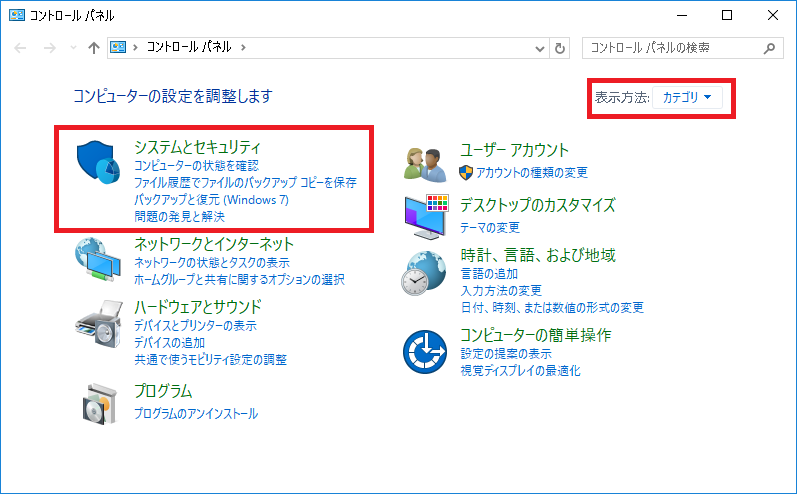Open アカウントの種類の変更 link
Screen dimensions: 797x494
pos(532,173)
